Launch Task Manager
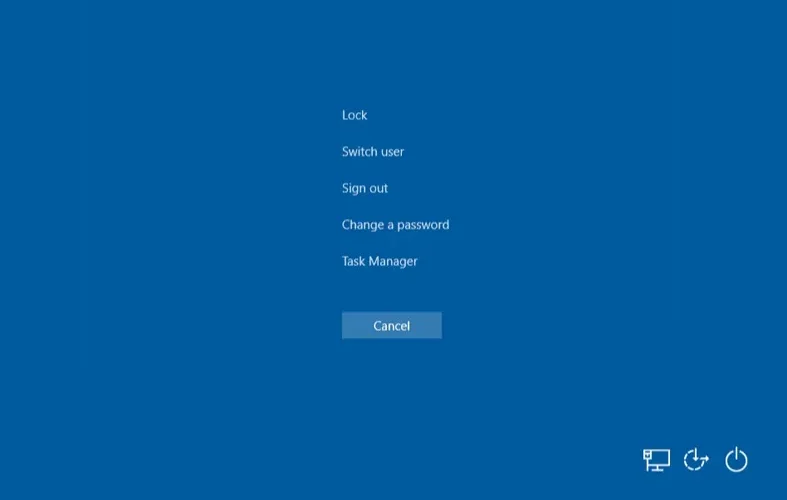The height and width of the screenshot is (500, 787). coord(379,262)
